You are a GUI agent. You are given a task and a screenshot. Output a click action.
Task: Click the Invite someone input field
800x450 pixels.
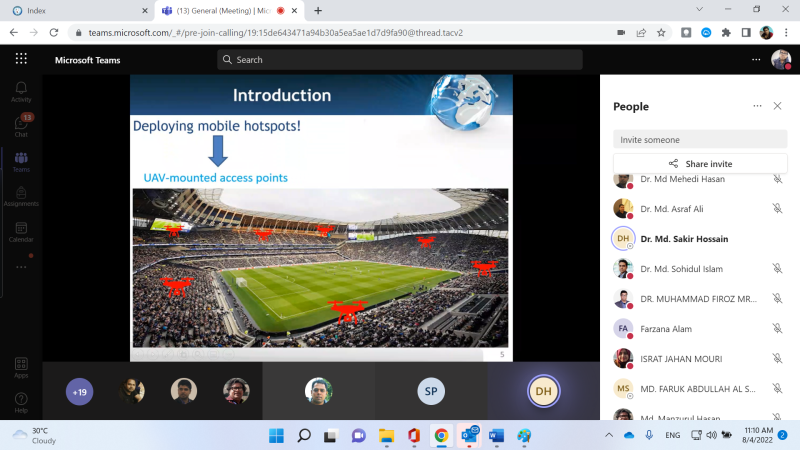pos(700,139)
